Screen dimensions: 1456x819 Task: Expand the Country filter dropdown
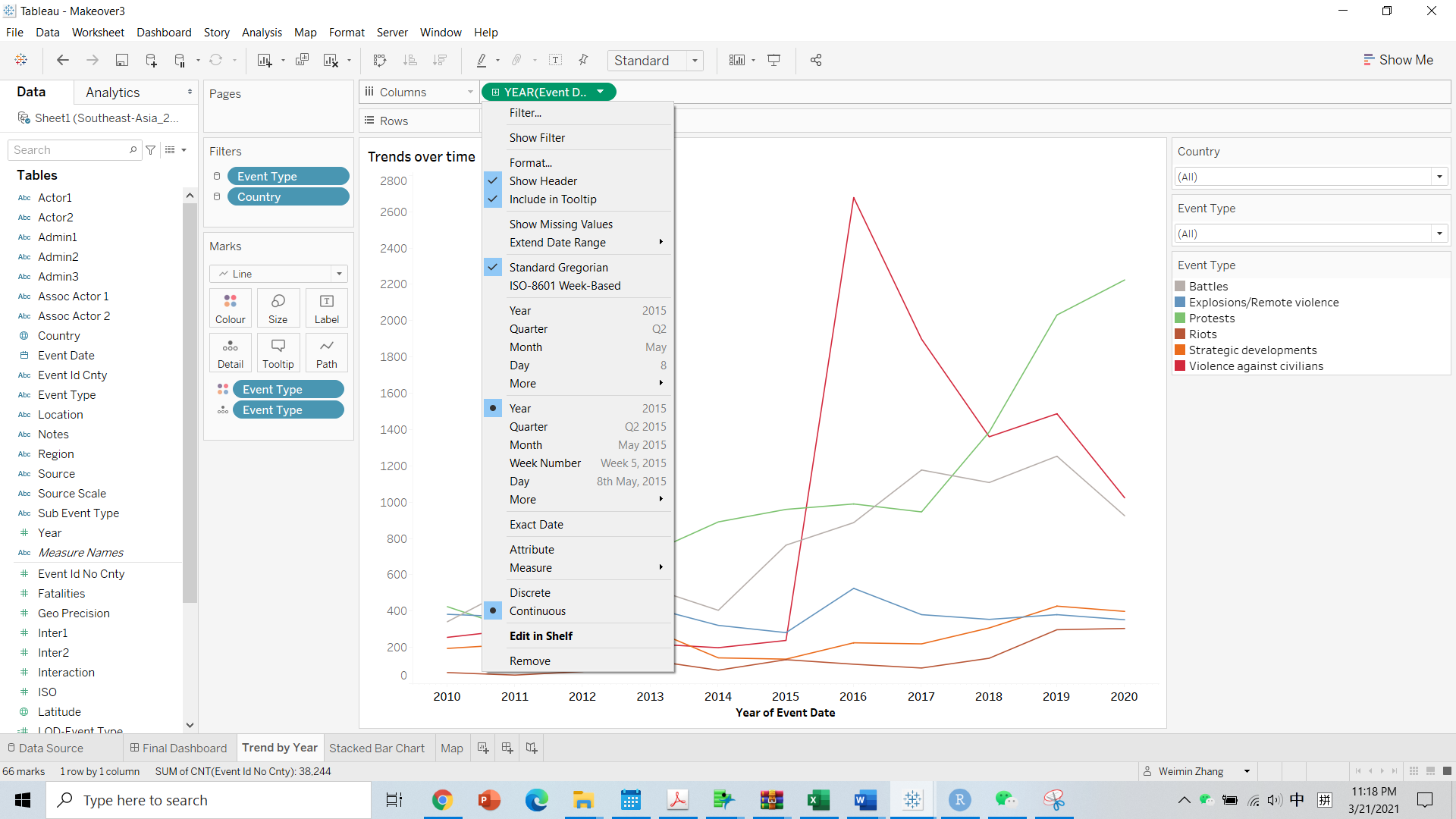pyautogui.click(x=1439, y=177)
